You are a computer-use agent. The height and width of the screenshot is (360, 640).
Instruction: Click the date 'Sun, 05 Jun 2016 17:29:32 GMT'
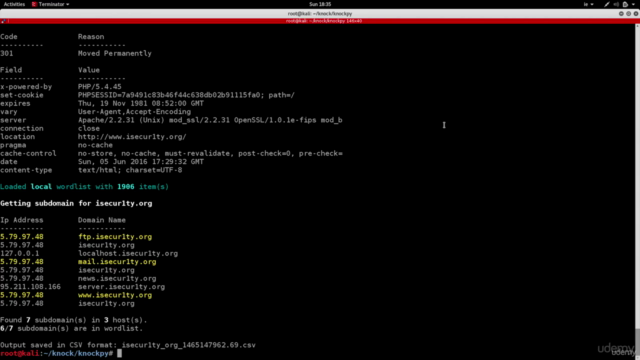click(141, 162)
